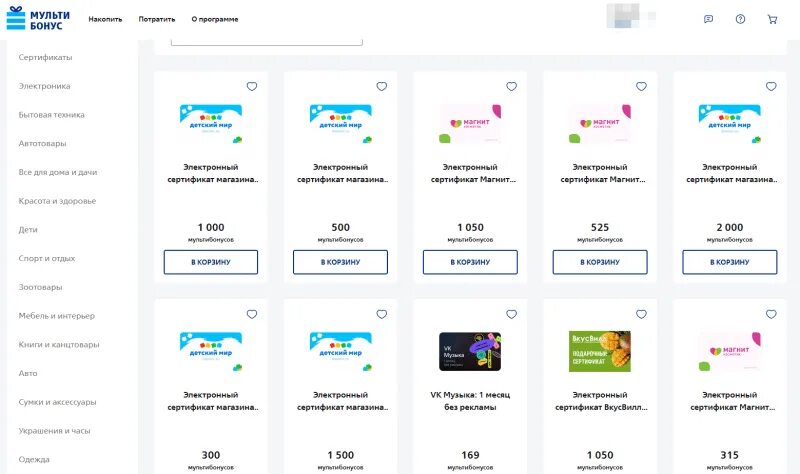Screen dimensions: 800x474
Task: Open the chat messages icon
Action: (708, 19)
